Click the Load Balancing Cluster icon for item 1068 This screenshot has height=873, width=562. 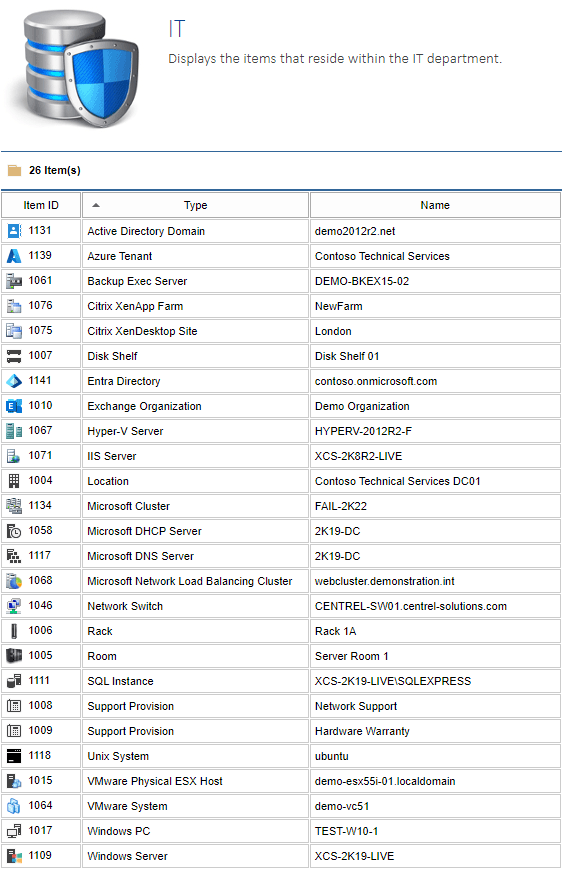14,581
